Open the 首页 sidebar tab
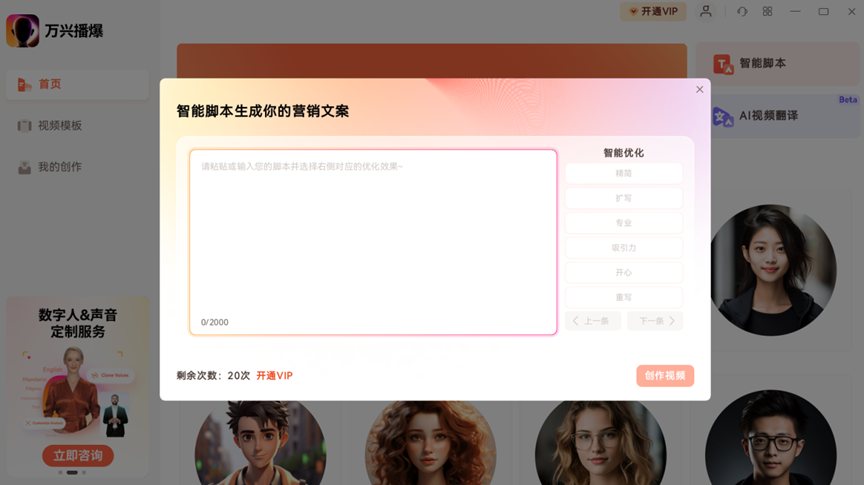Image resolution: width=864 pixels, height=485 pixels. (77, 84)
